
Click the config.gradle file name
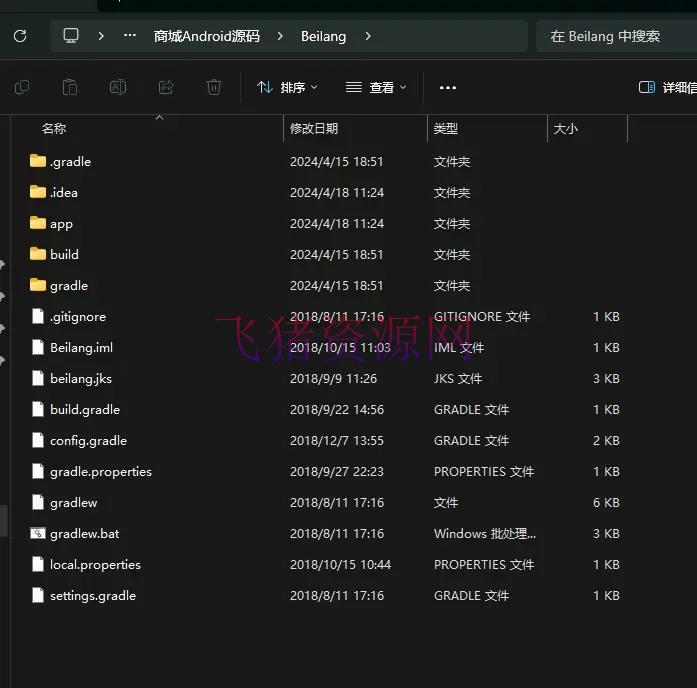(x=88, y=441)
